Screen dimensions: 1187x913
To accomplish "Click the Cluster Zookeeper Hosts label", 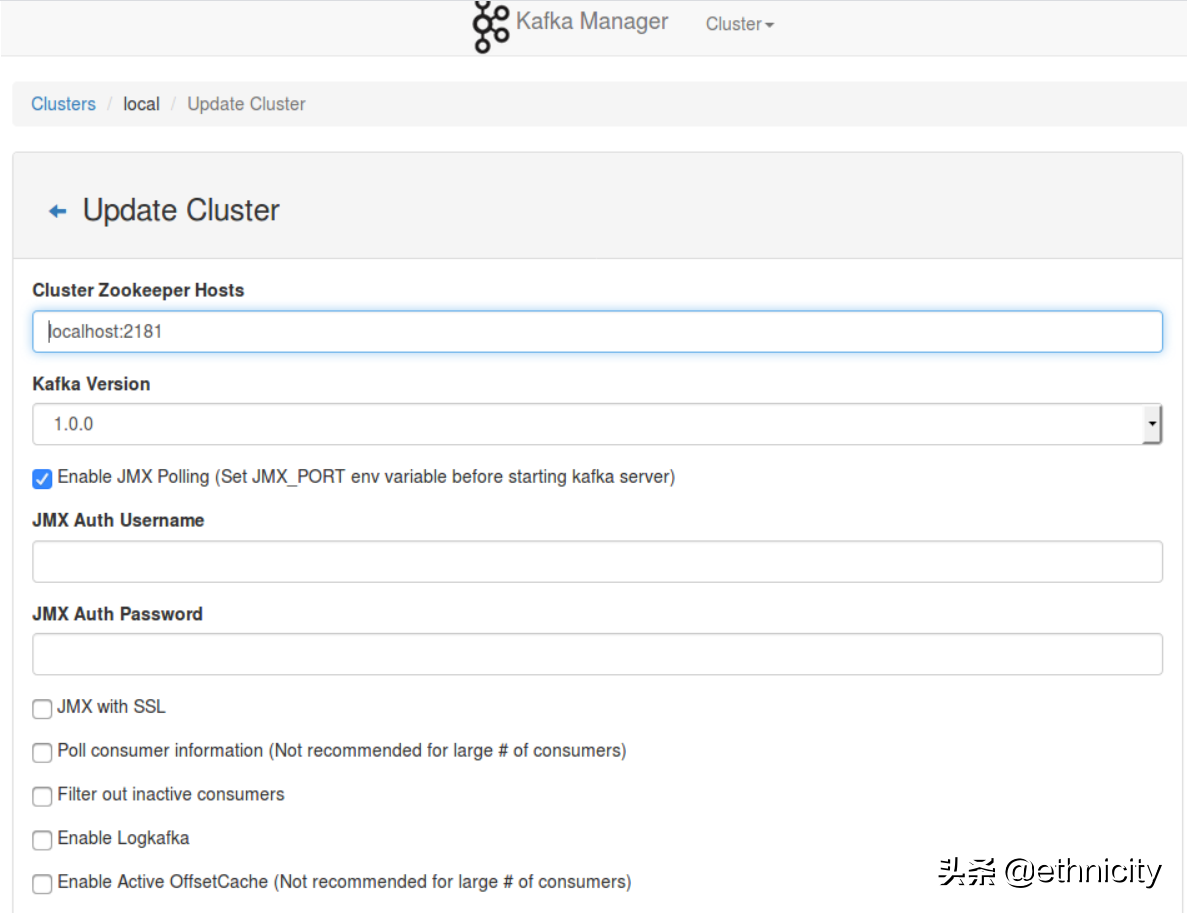I will point(138,290).
